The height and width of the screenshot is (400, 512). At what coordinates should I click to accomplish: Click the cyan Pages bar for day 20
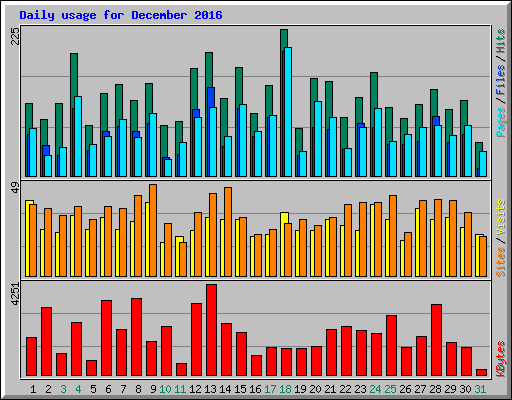318,139
